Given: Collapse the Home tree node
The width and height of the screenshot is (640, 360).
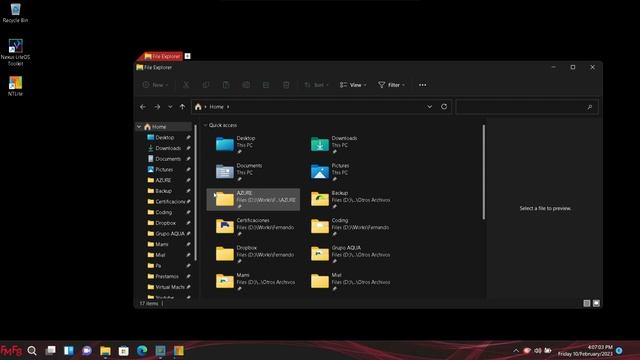Looking at the screenshot, I should (x=139, y=127).
